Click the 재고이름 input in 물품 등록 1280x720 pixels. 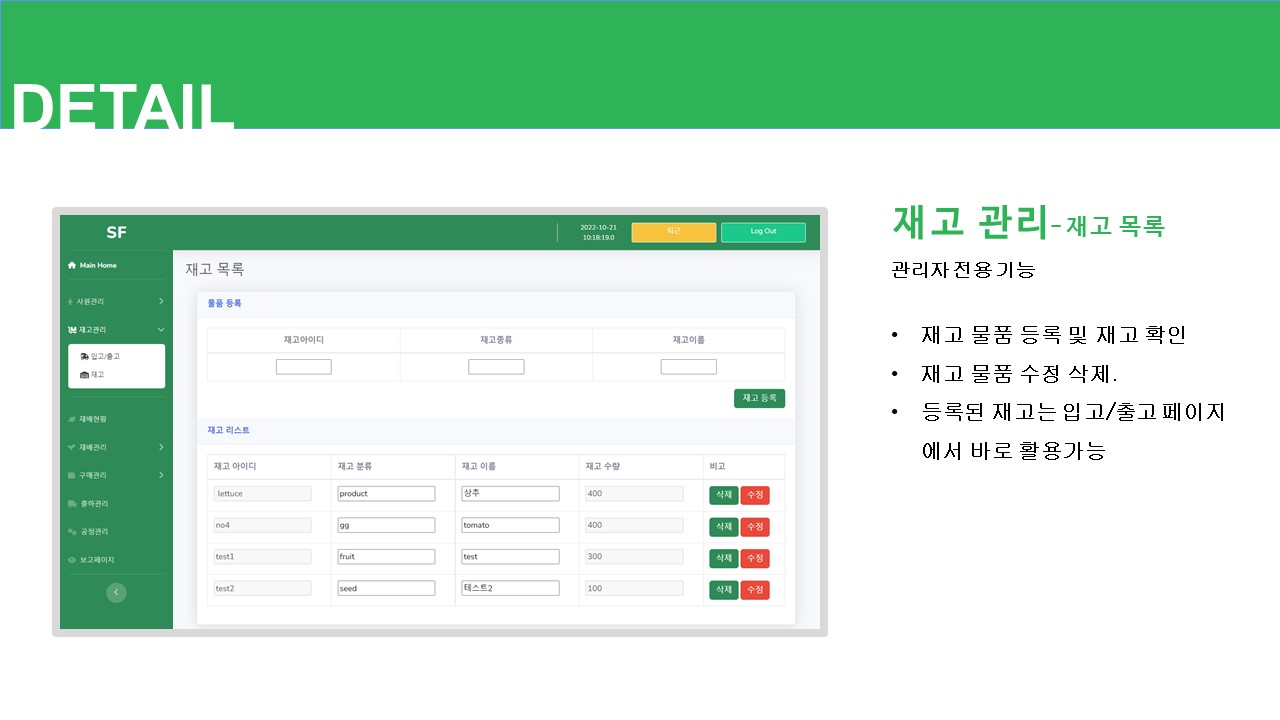pos(689,367)
